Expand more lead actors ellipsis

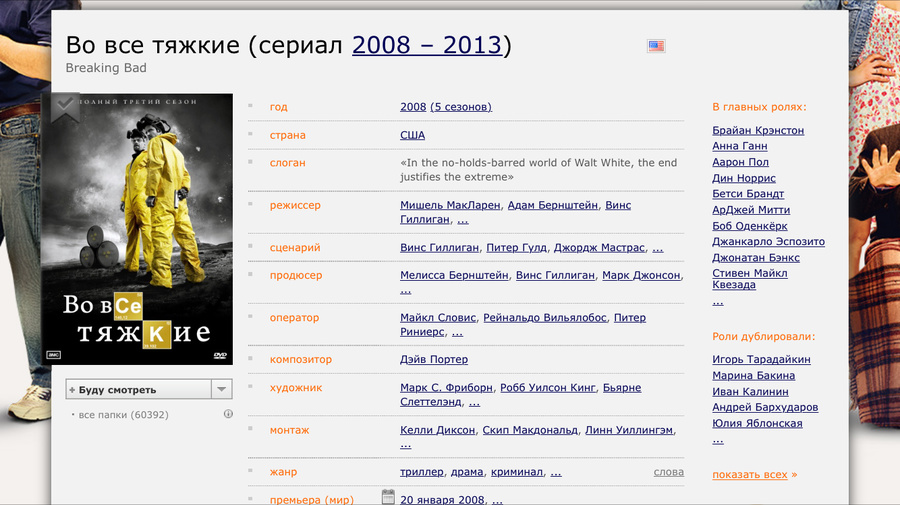pos(718,301)
